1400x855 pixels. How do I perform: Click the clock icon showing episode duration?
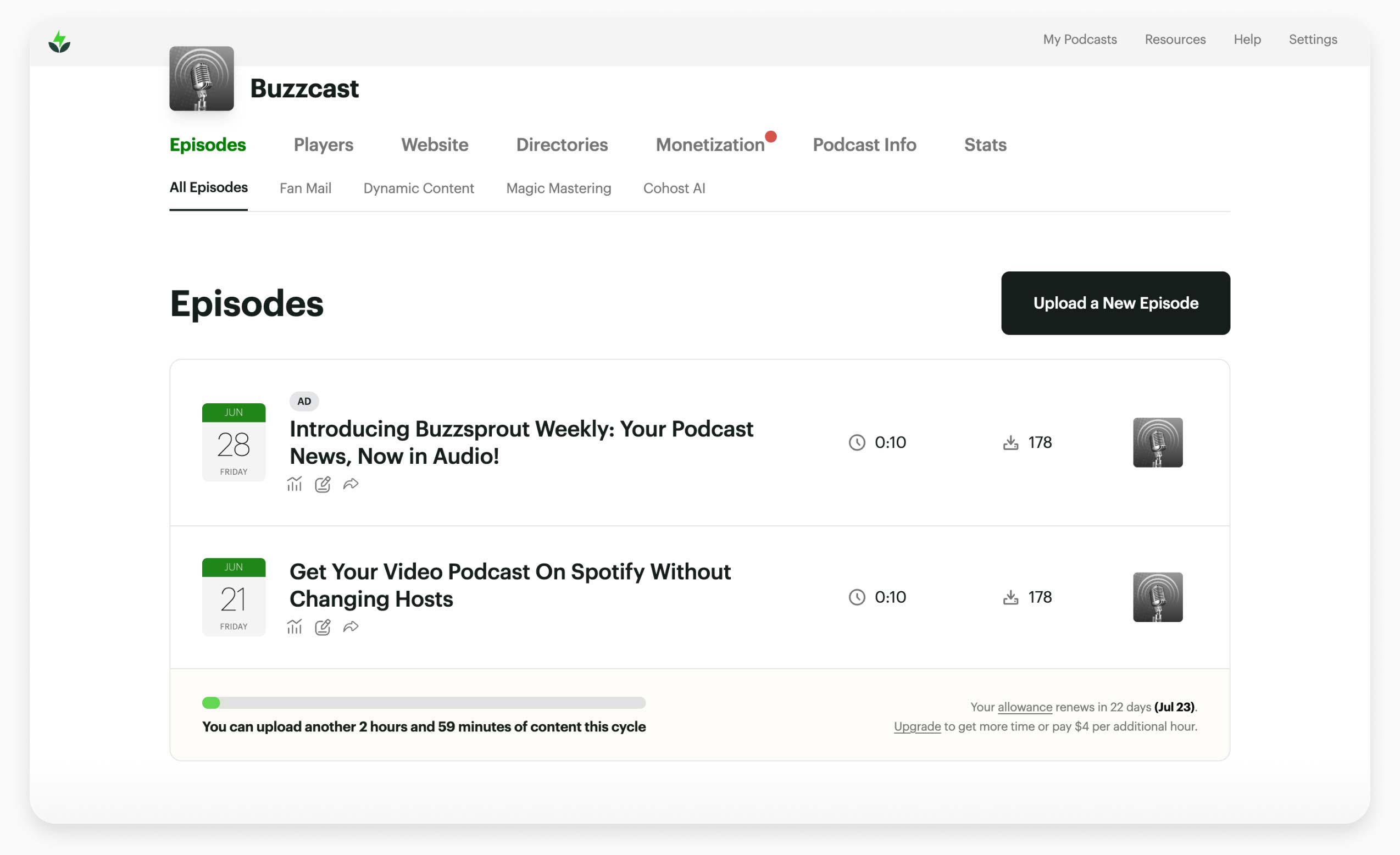click(857, 442)
